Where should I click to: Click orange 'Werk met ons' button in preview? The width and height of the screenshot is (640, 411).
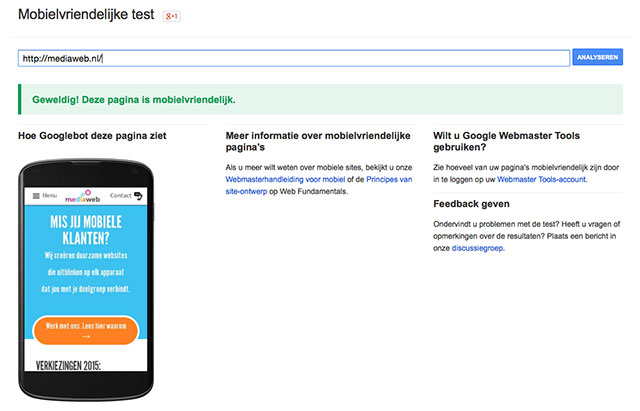point(86,330)
